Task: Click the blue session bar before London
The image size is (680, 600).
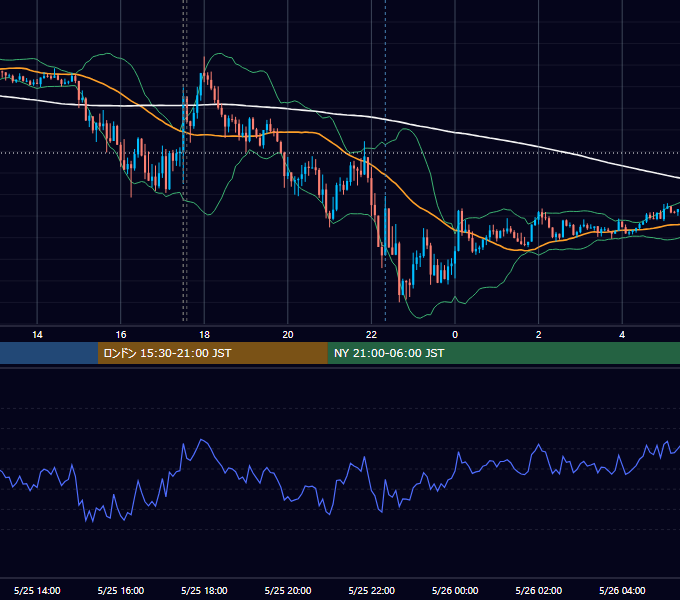Action: pos(49,353)
